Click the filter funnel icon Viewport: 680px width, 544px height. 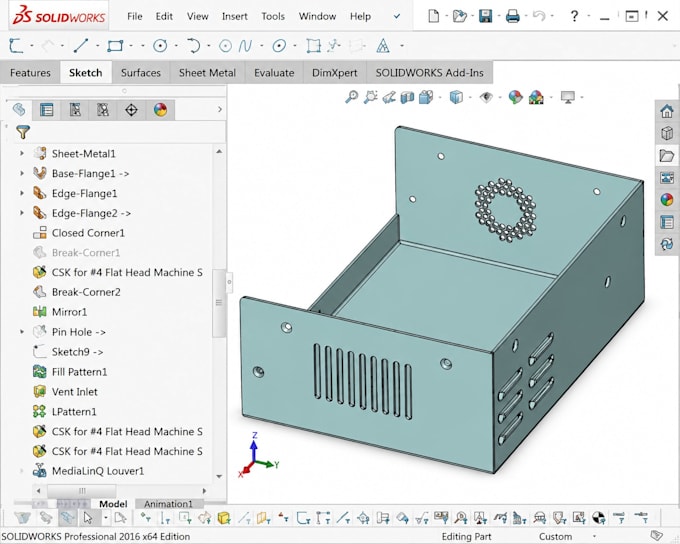tap(23, 132)
